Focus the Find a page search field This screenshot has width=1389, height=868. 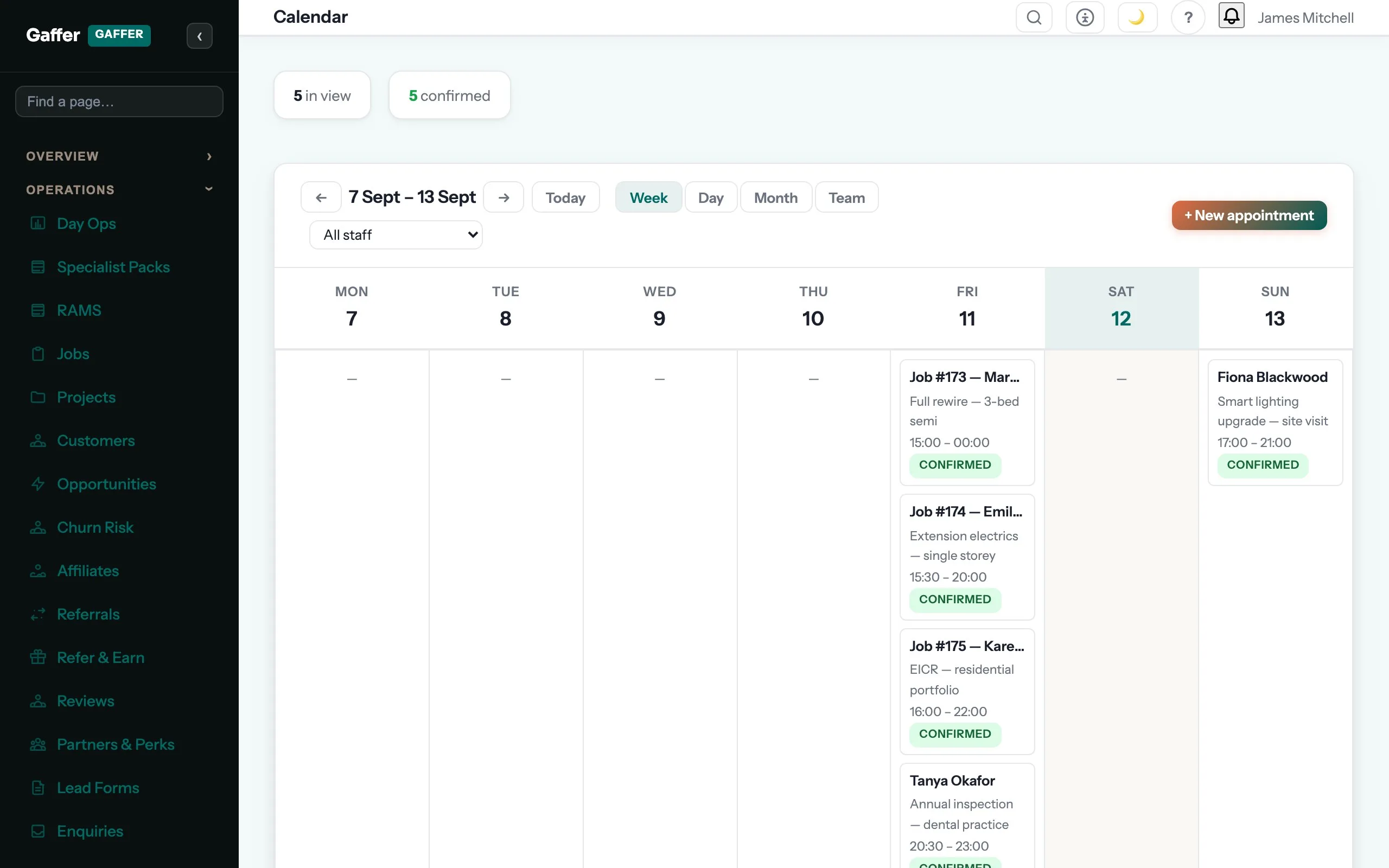pos(119,101)
